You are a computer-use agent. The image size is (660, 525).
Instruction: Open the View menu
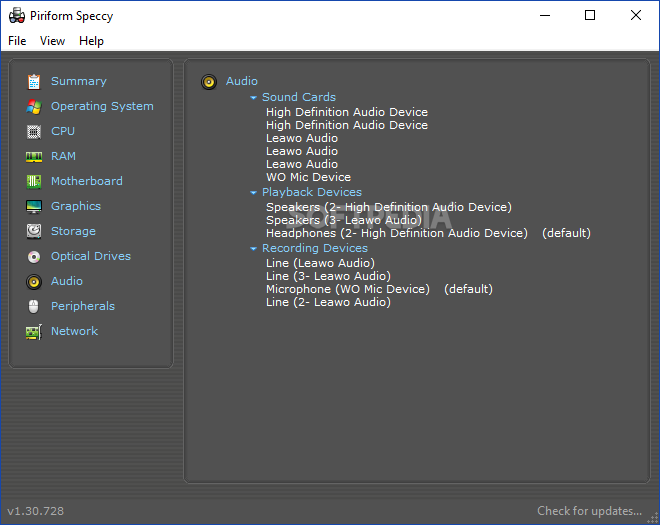52,41
